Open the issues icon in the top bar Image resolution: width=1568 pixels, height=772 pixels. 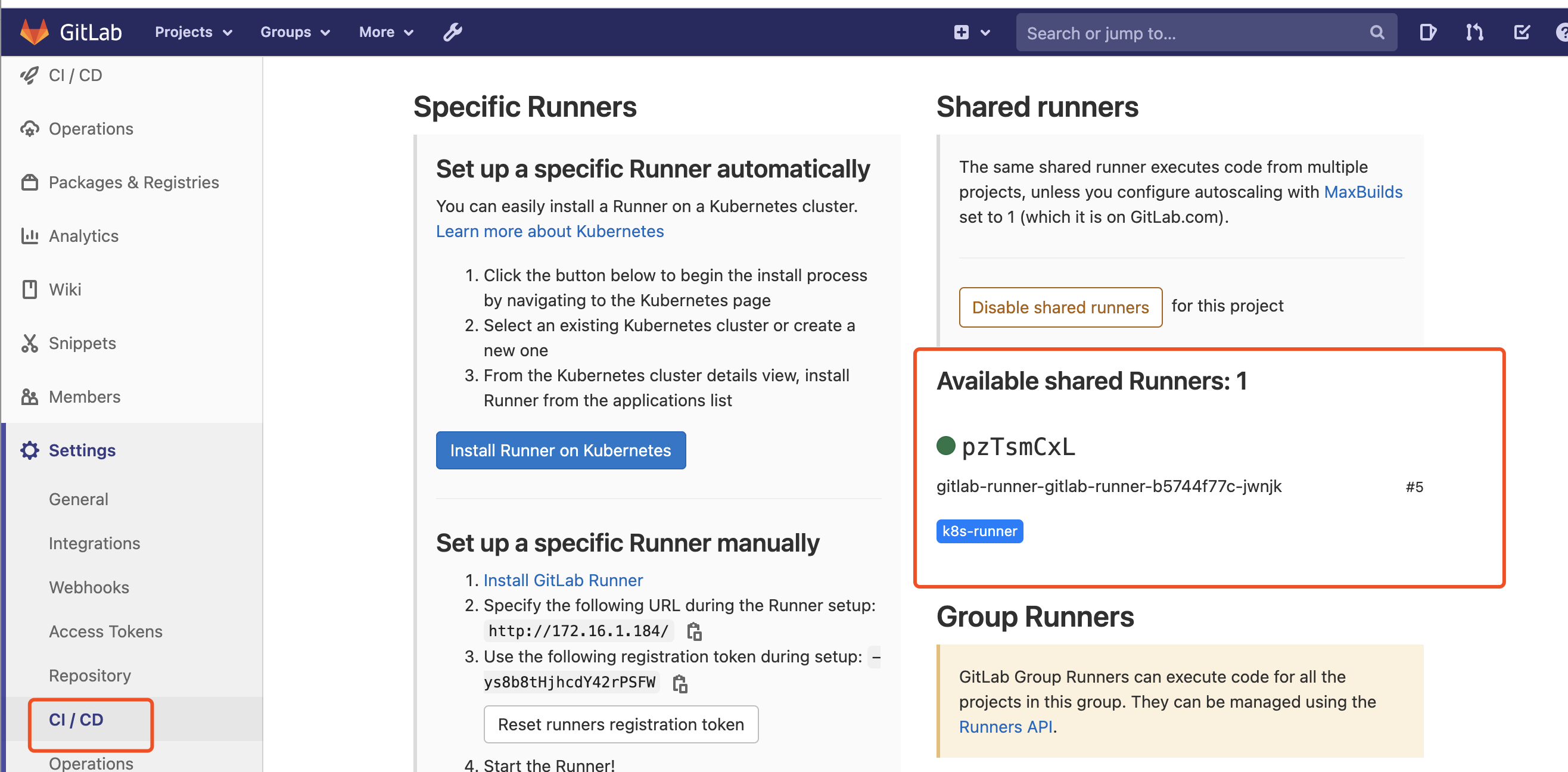1427,32
